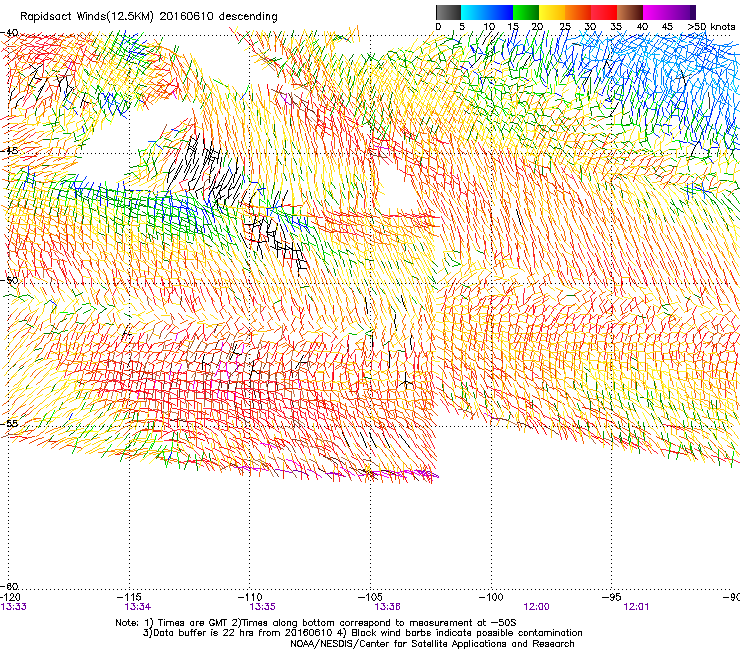Click the '>50 knots' legend label

pos(711,26)
